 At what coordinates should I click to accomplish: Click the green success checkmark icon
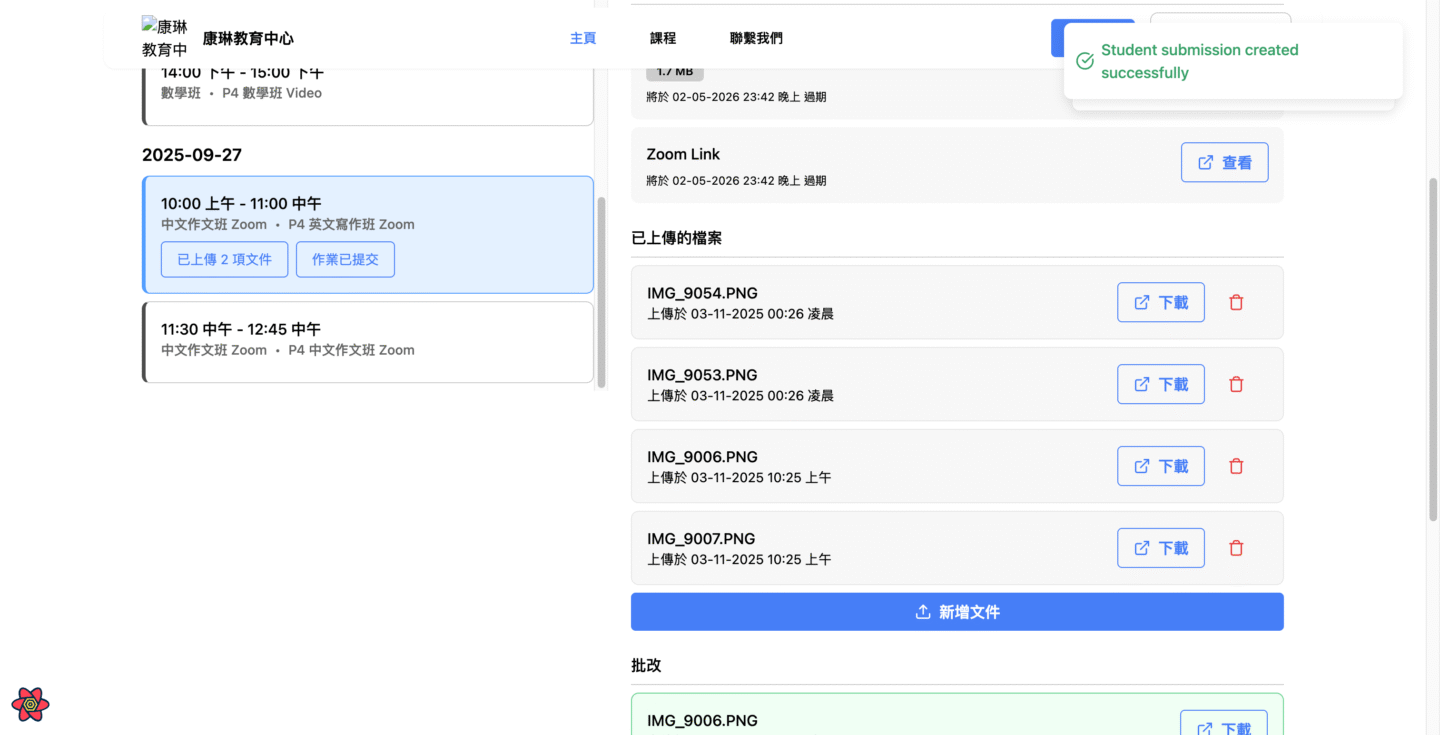pos(1084,61)
